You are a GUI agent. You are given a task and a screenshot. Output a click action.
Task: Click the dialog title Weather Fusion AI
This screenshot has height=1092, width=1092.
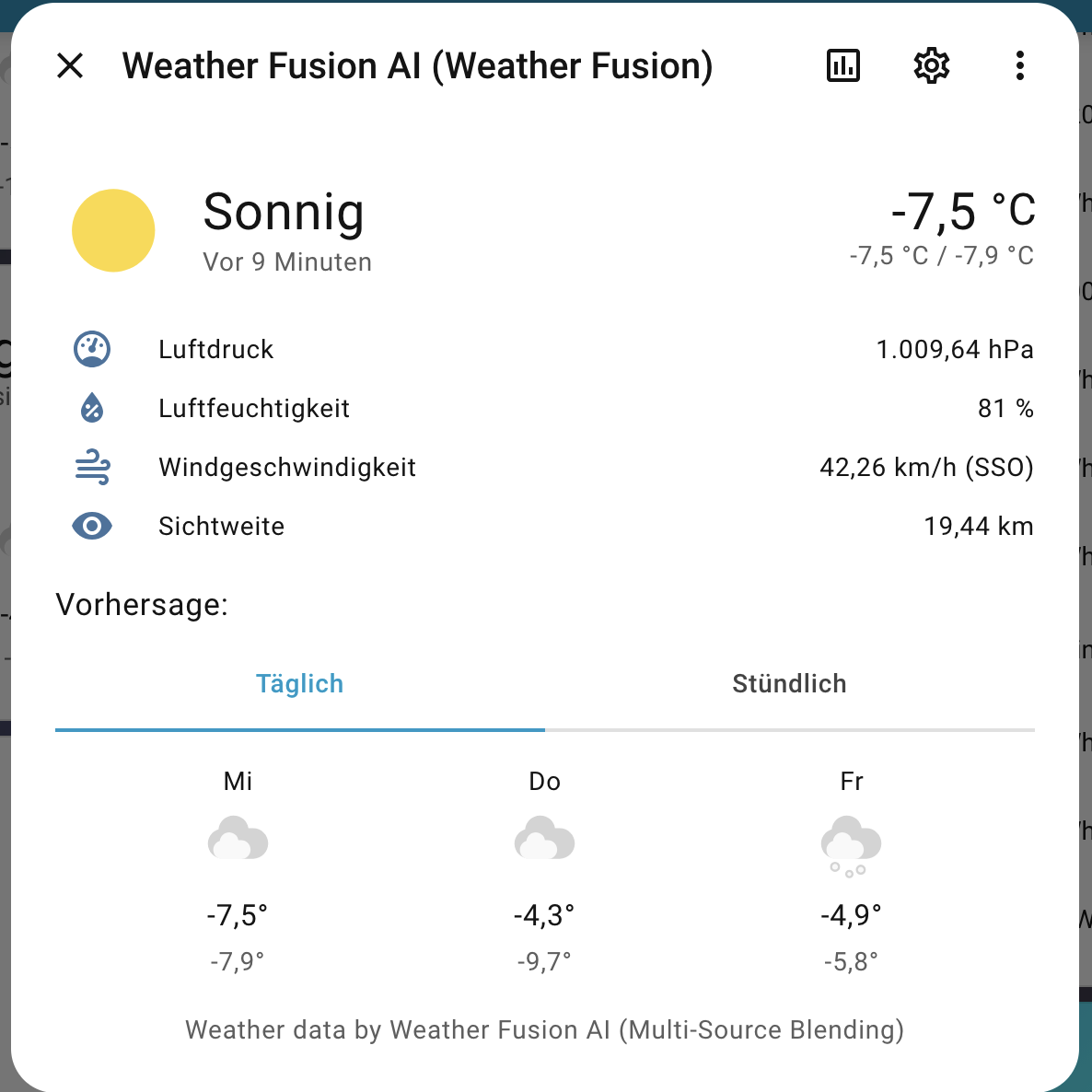(x=417, y=66)
